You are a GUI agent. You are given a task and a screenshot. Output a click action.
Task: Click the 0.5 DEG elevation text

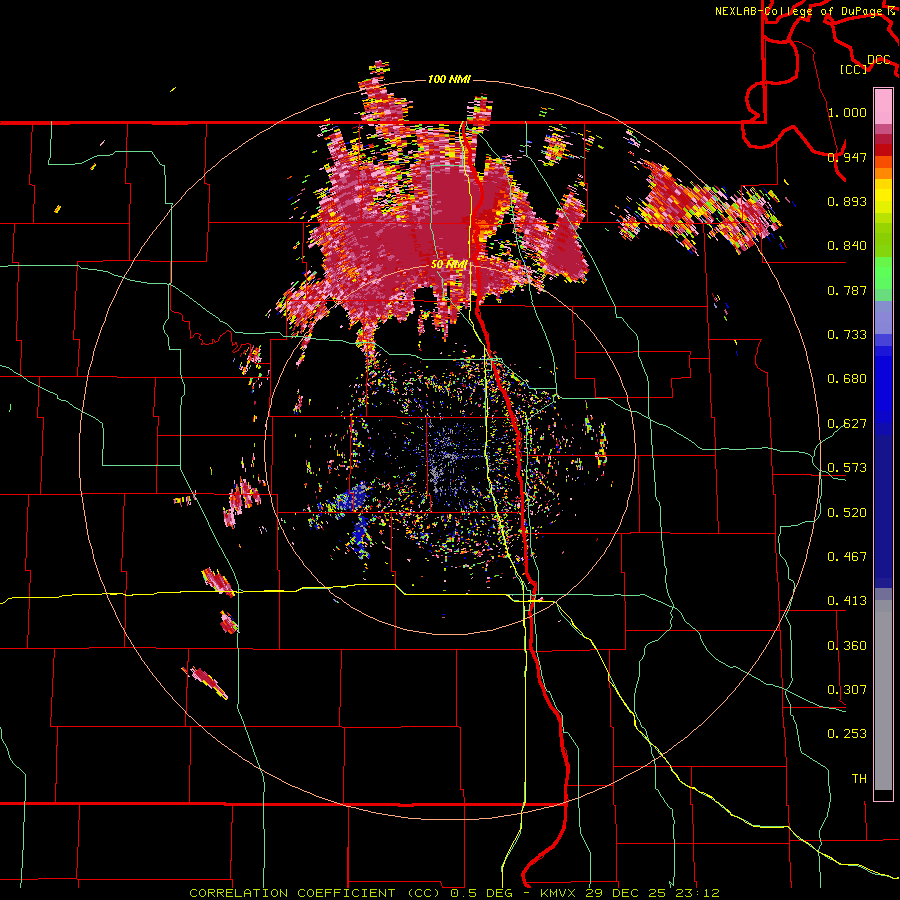click(481, 893)
